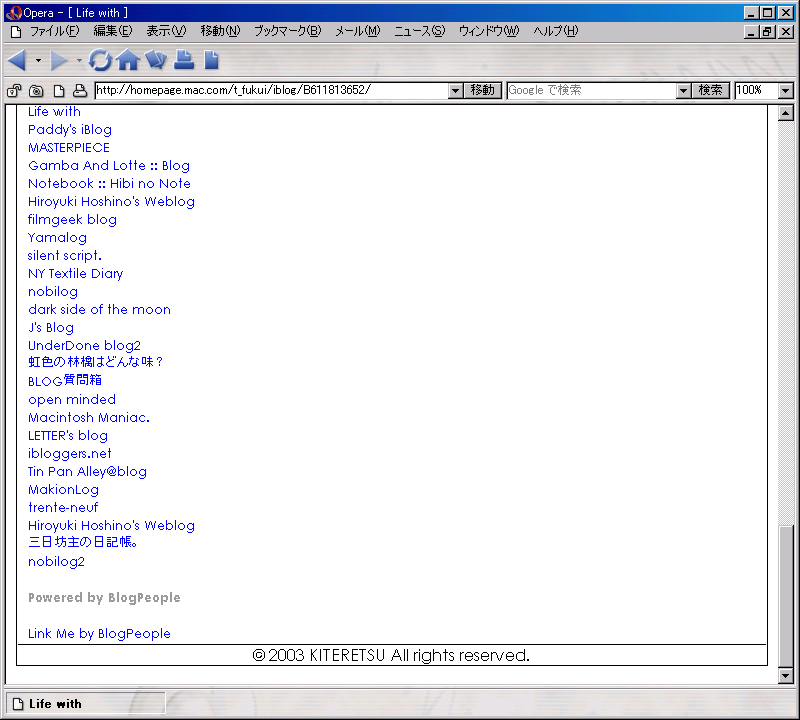Open the ブックマーク(B) menu
Image resolution: width=800 pixels, height=720 pixels.
coord(288,31)
